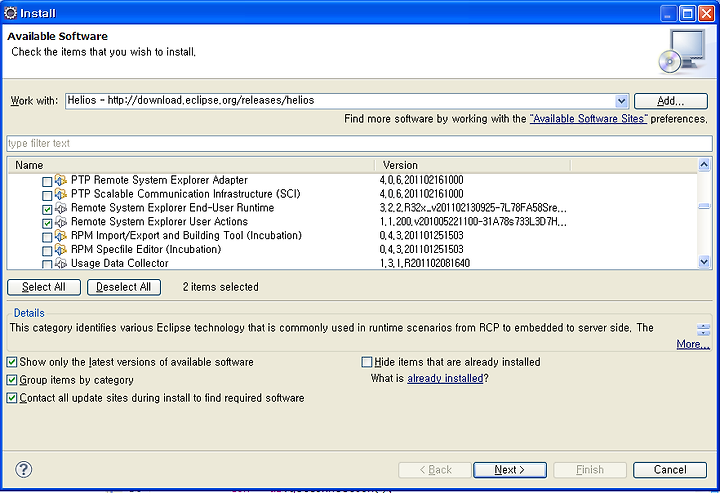Select RPM Import/Export and Building Tool row text
Image resolution: width=720 pixels, height=493 pixels.
pos(186,235)
